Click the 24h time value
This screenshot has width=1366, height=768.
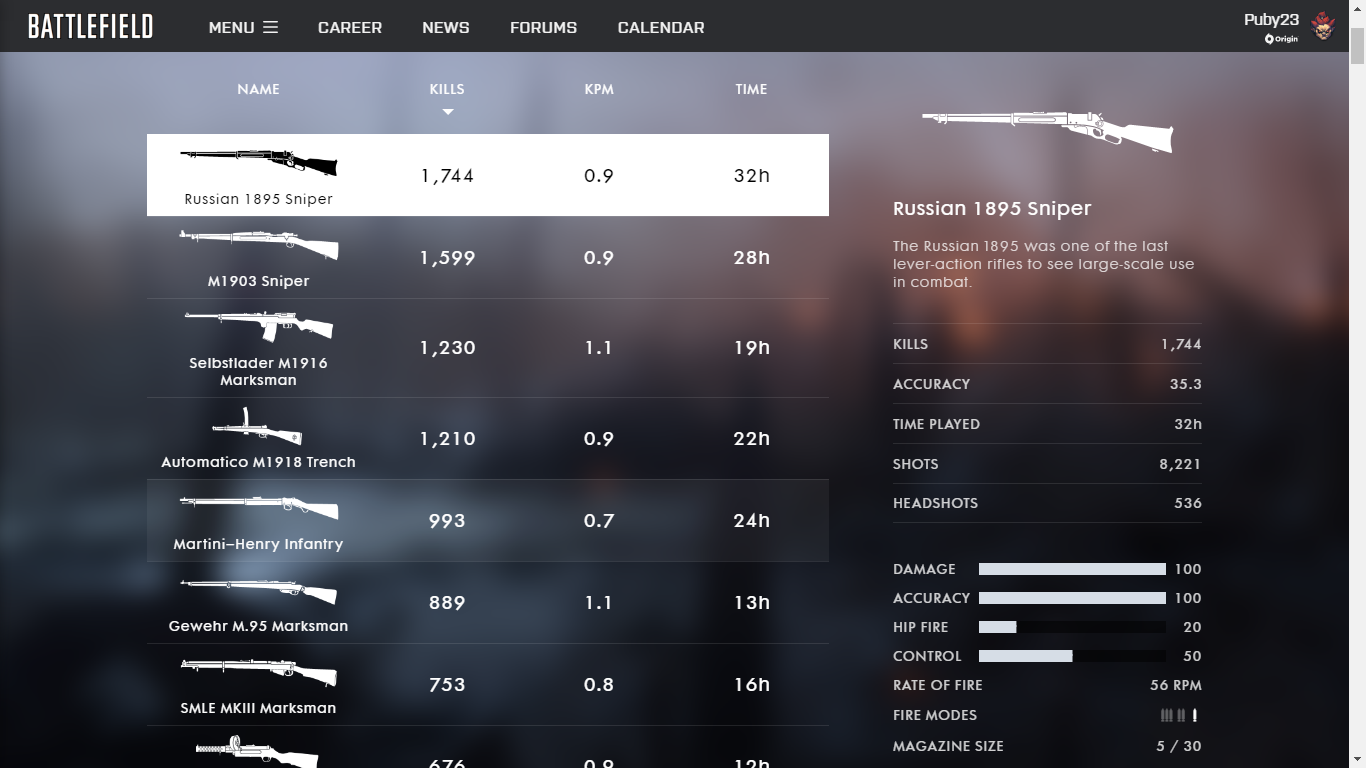pos(751,521)
